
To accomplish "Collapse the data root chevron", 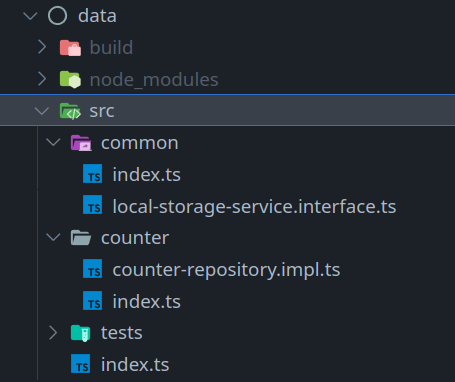I will [x=30, y=16].
